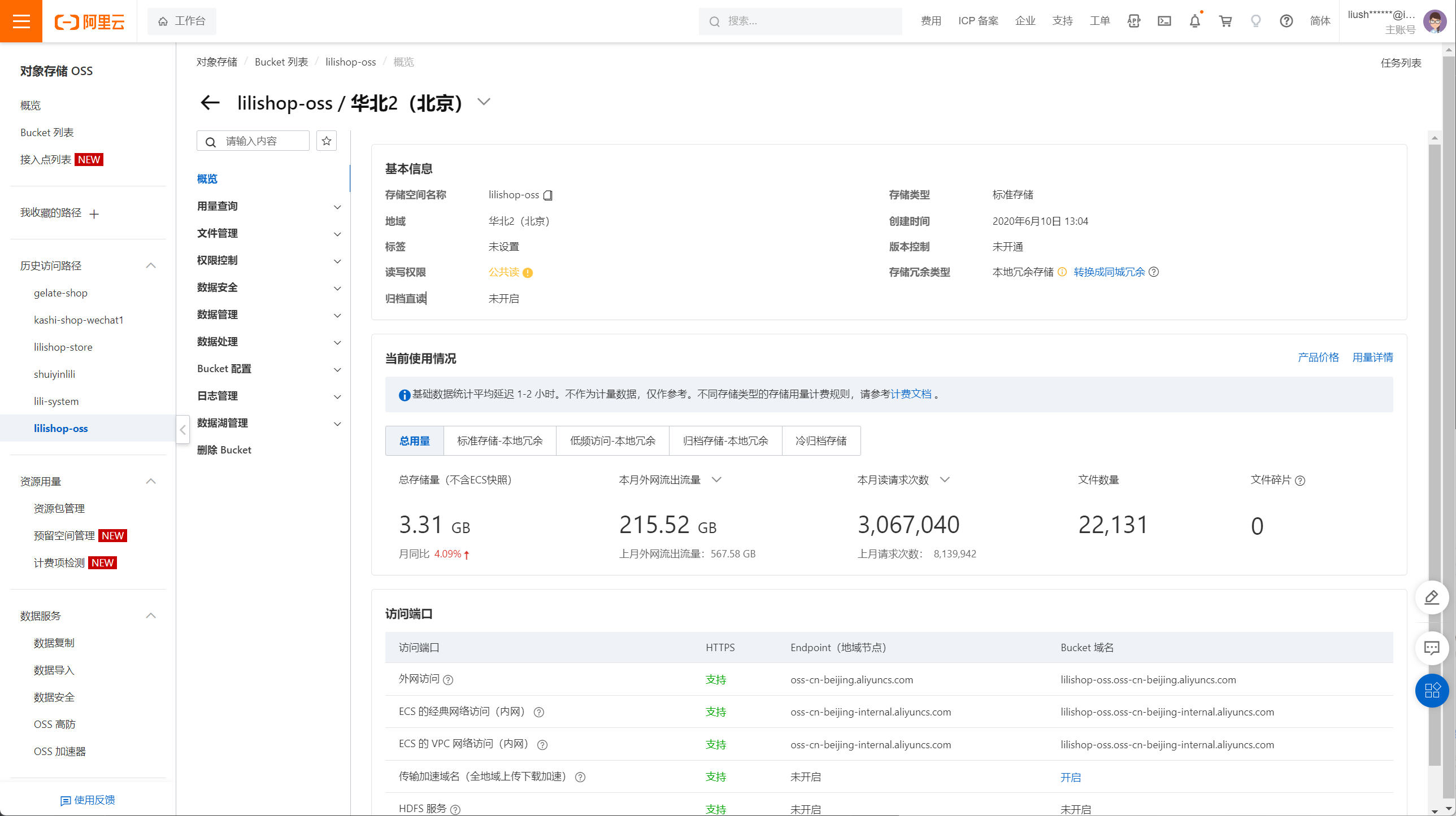This screenshot has height=816, width=1456.
Task: Collapse 数据服务 section
Action: pyautogui.click(x=151, y=616)
